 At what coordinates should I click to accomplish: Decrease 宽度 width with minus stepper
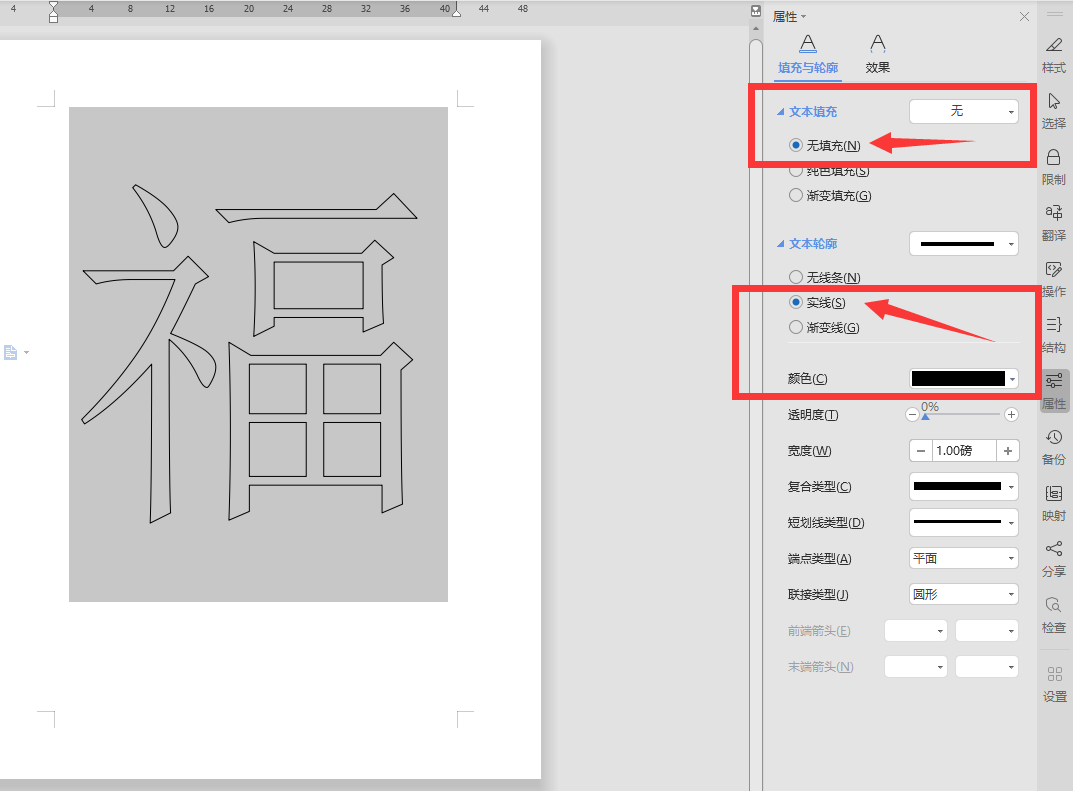(x=921, y=451)
